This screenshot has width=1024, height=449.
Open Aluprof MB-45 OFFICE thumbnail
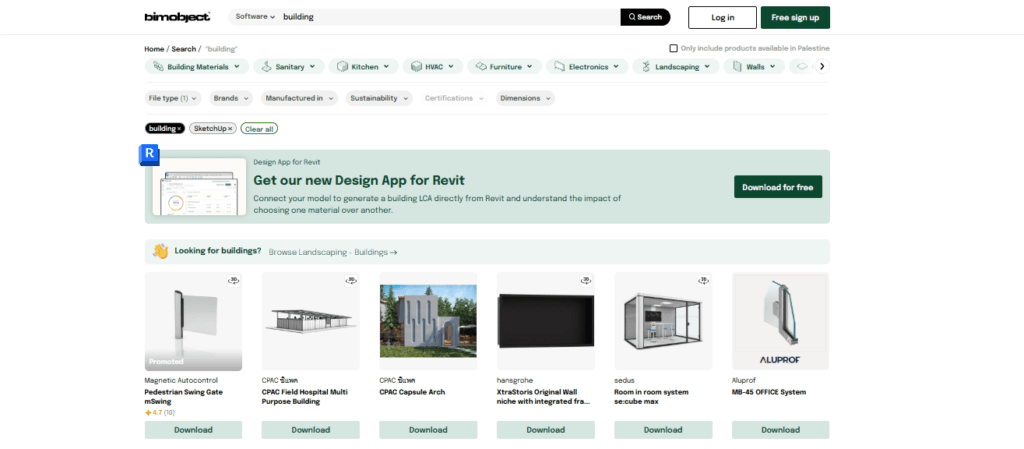(x=780, y=321)
